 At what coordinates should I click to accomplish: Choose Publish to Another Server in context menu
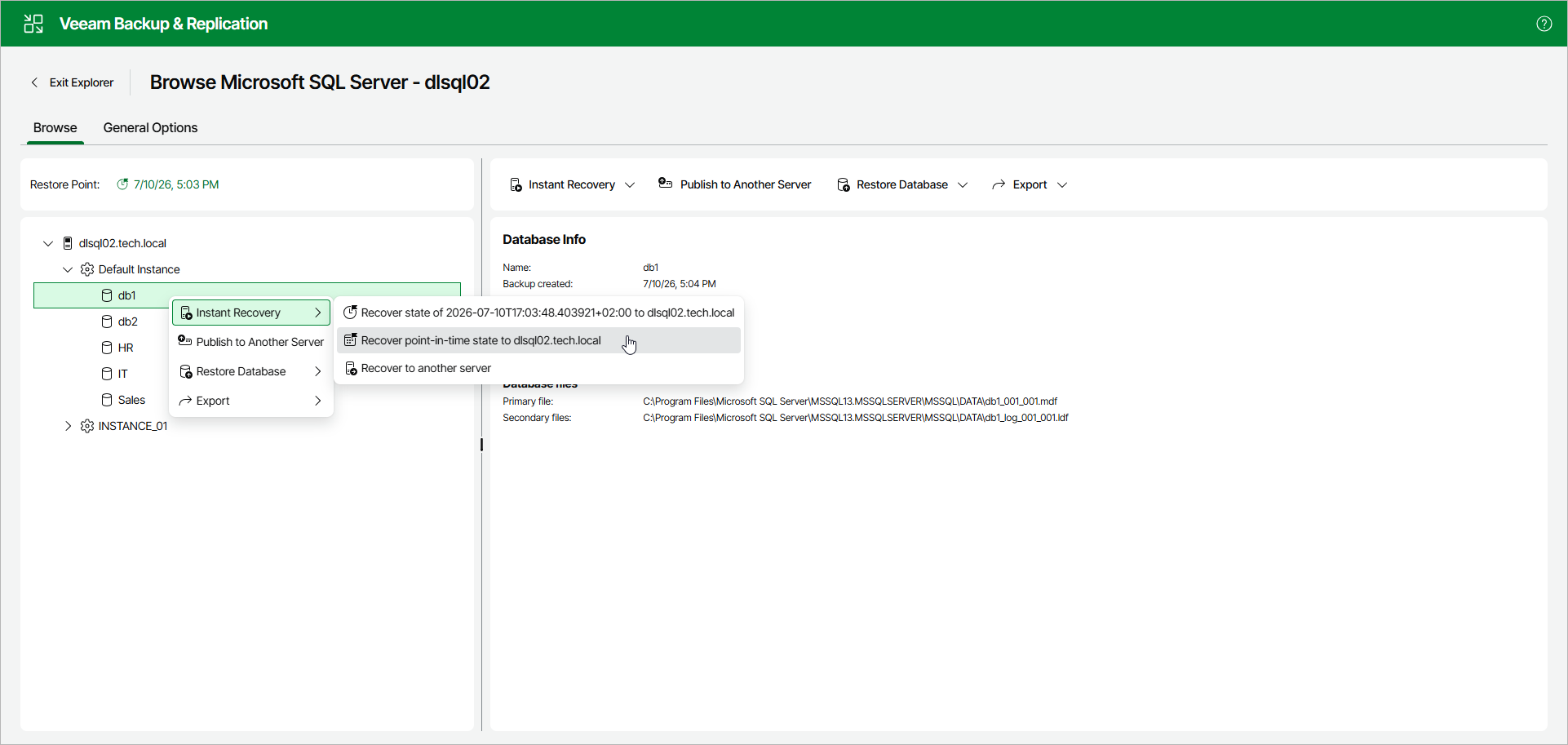pyautogui.click(x=251, y=342)
